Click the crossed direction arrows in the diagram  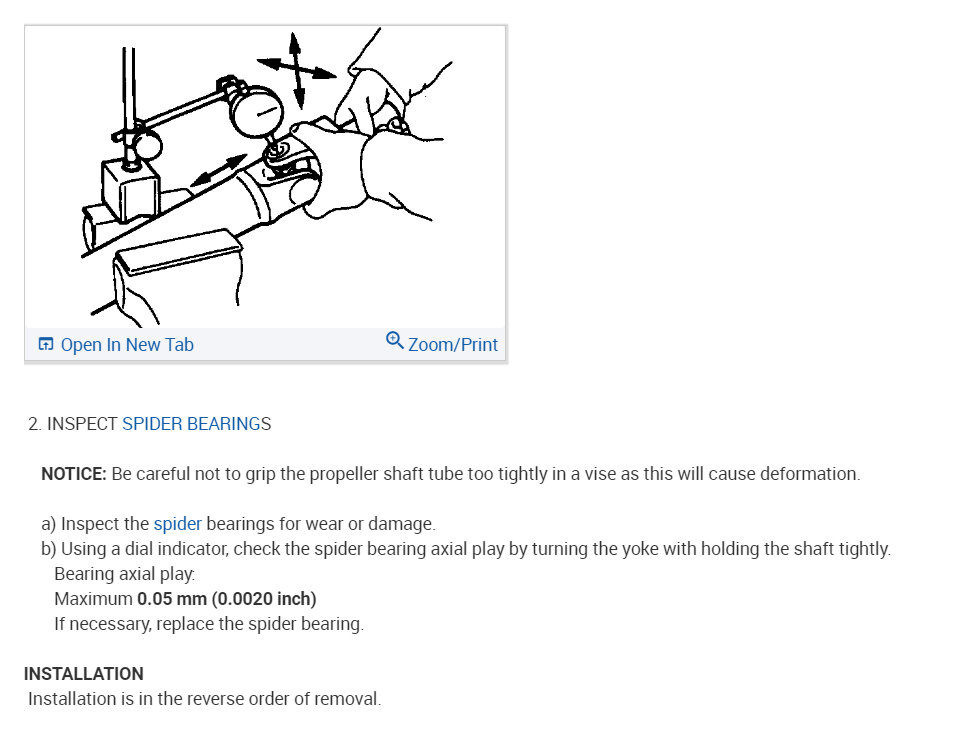297,70
